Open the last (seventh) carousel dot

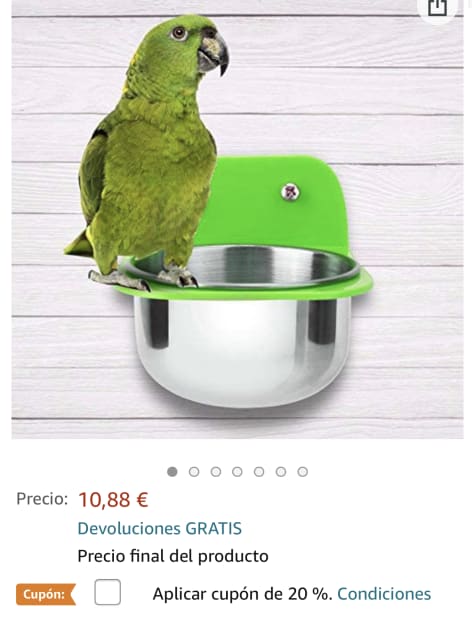pos(303,472)
